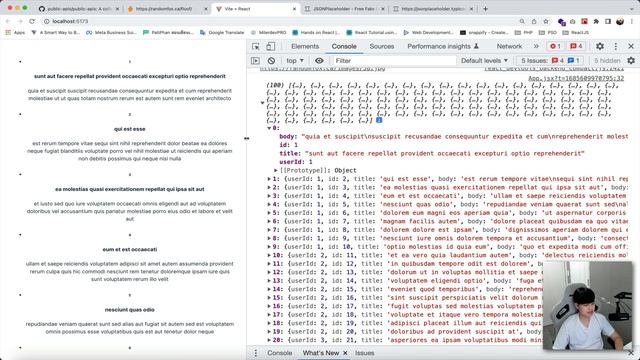The height and width of the screenshot is (360, 640).
Task: Expand the [[Prototype]] Object entry
Action: pyautogui.click(x=276, y=170)
